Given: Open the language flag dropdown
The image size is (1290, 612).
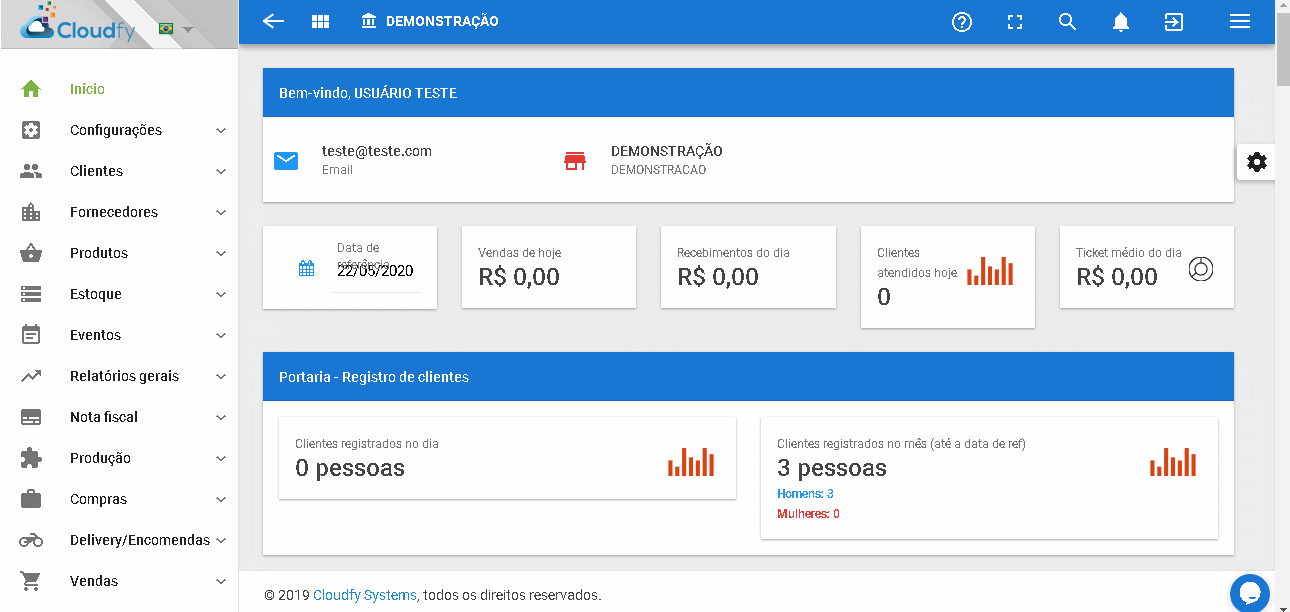Looking at the screenshot, I should (x=176, y=29).
